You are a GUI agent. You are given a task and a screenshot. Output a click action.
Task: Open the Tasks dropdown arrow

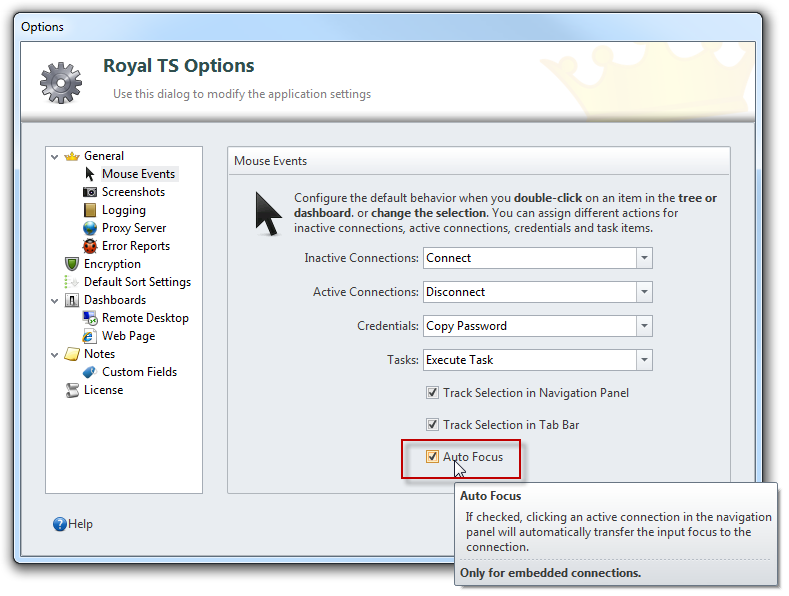(644, 360)
